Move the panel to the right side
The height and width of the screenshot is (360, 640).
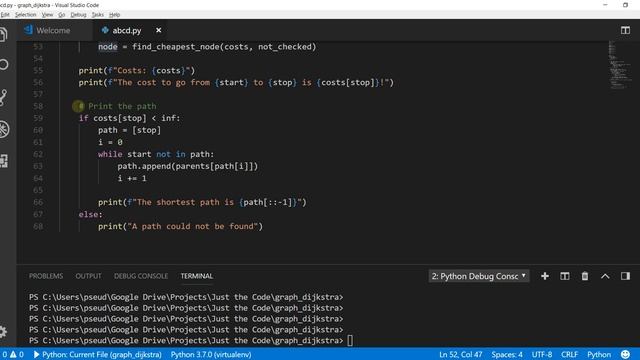pyautogui.click(x=625, y=276)
